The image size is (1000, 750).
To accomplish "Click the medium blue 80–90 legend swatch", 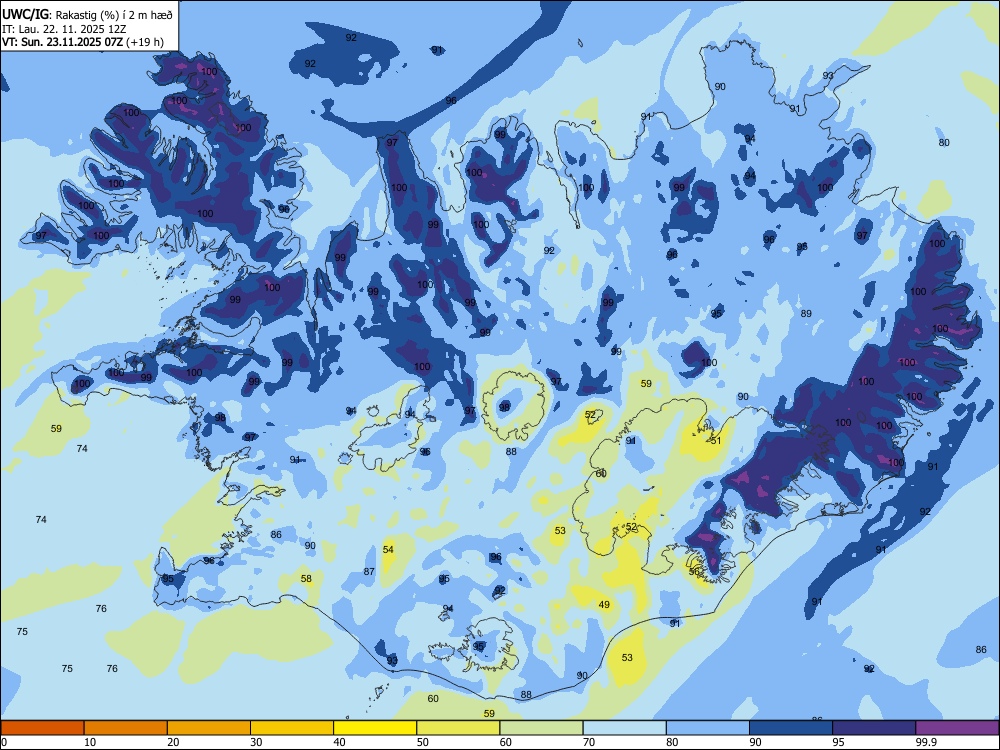I will 708,728.
